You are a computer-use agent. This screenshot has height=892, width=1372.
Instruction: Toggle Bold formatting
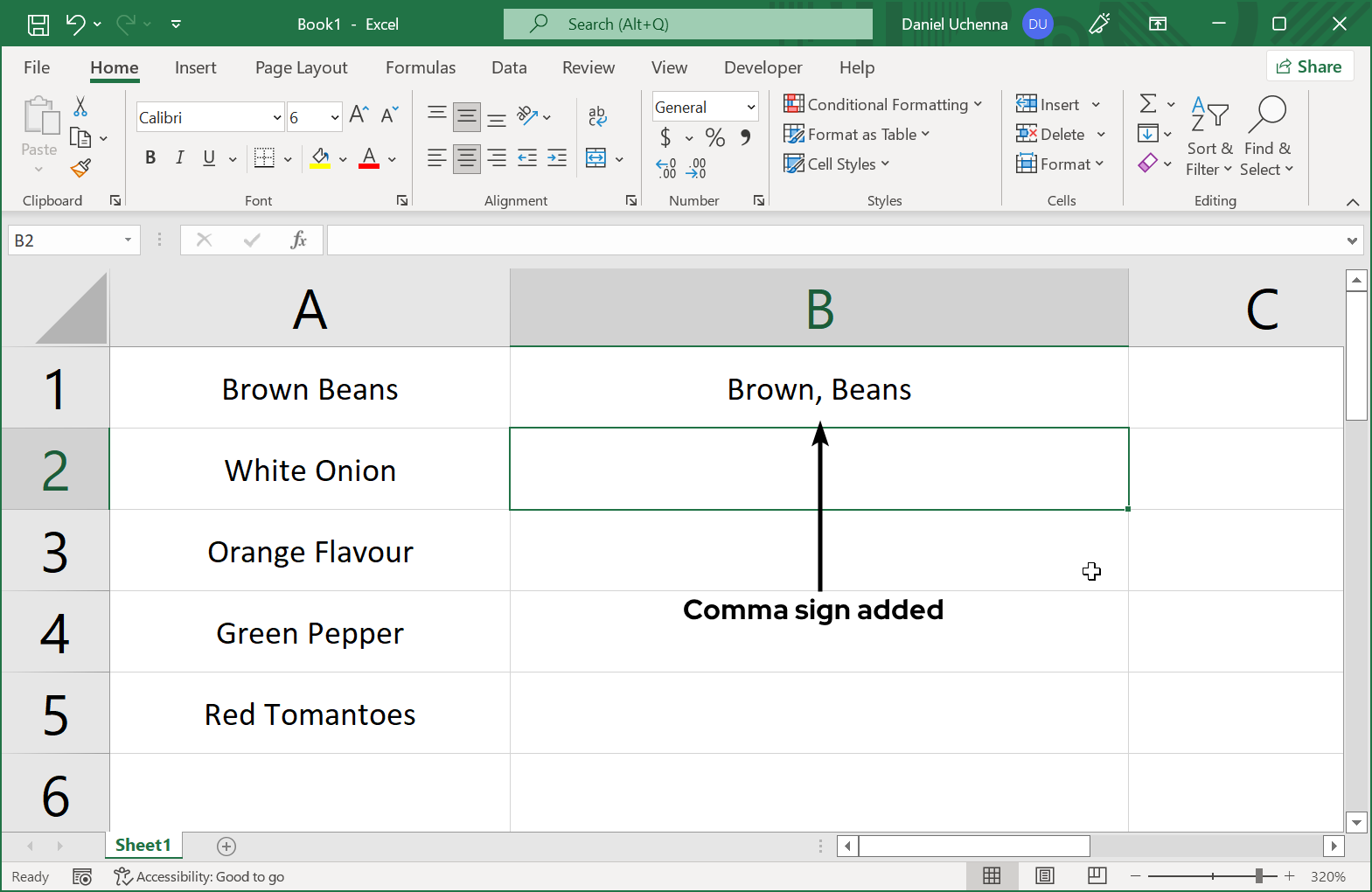[150, 157]
